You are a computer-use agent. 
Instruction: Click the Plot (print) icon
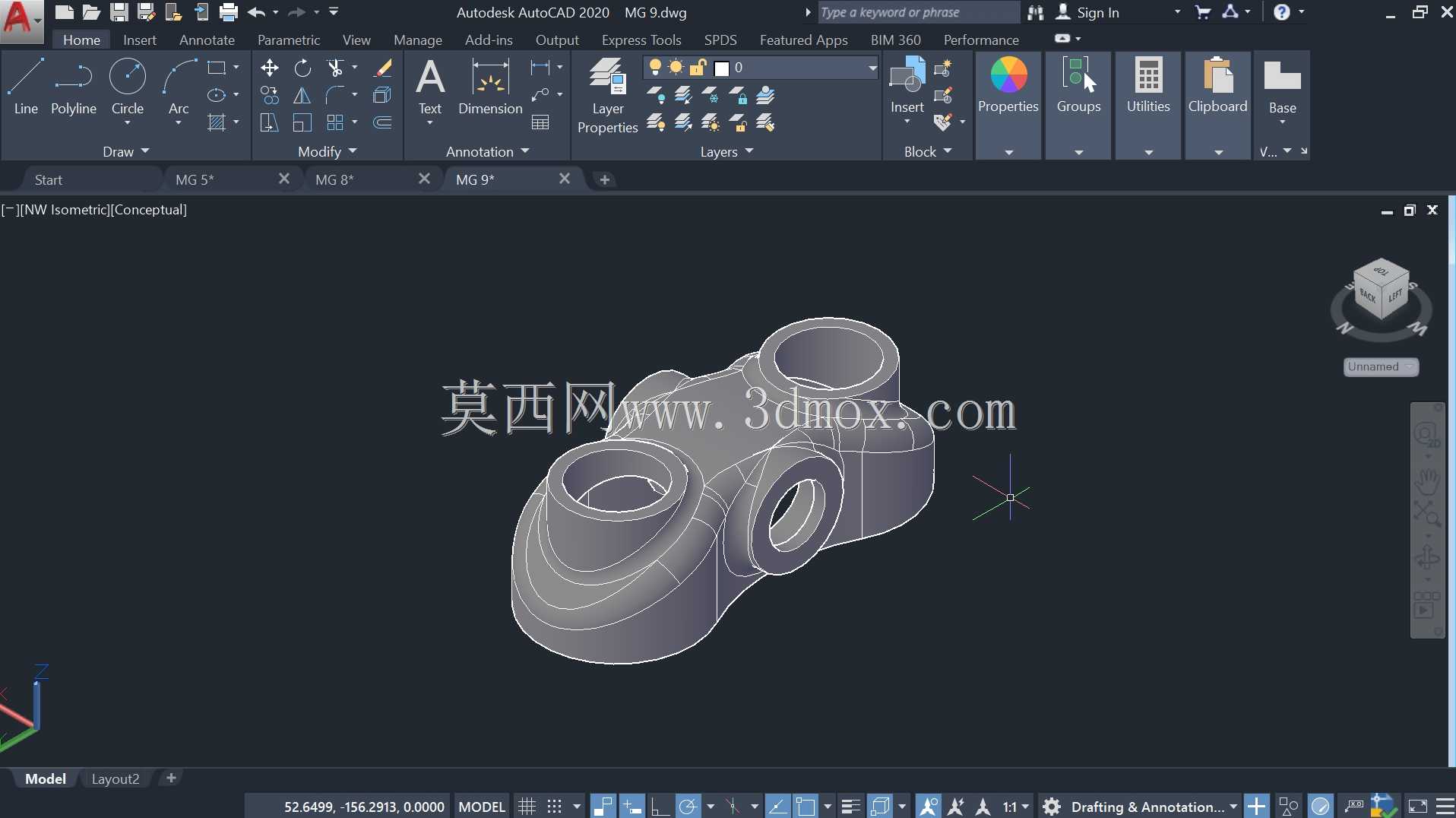pos(229,12)
